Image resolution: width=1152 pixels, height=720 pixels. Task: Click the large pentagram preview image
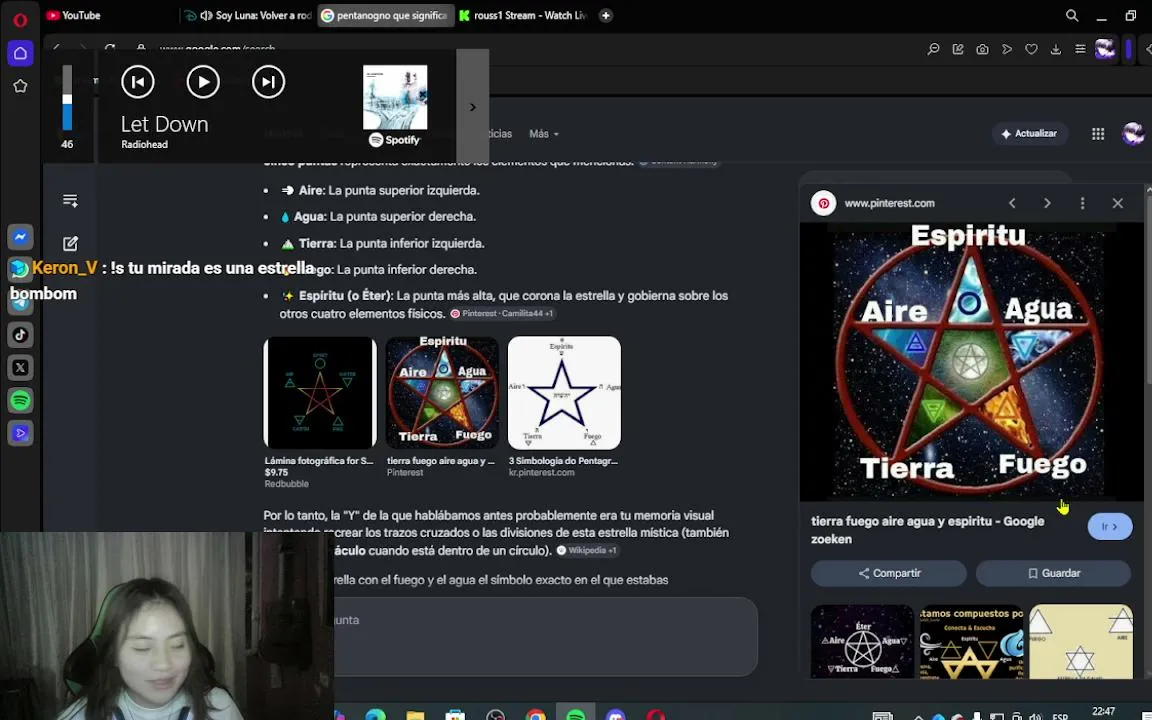(971, 361)
